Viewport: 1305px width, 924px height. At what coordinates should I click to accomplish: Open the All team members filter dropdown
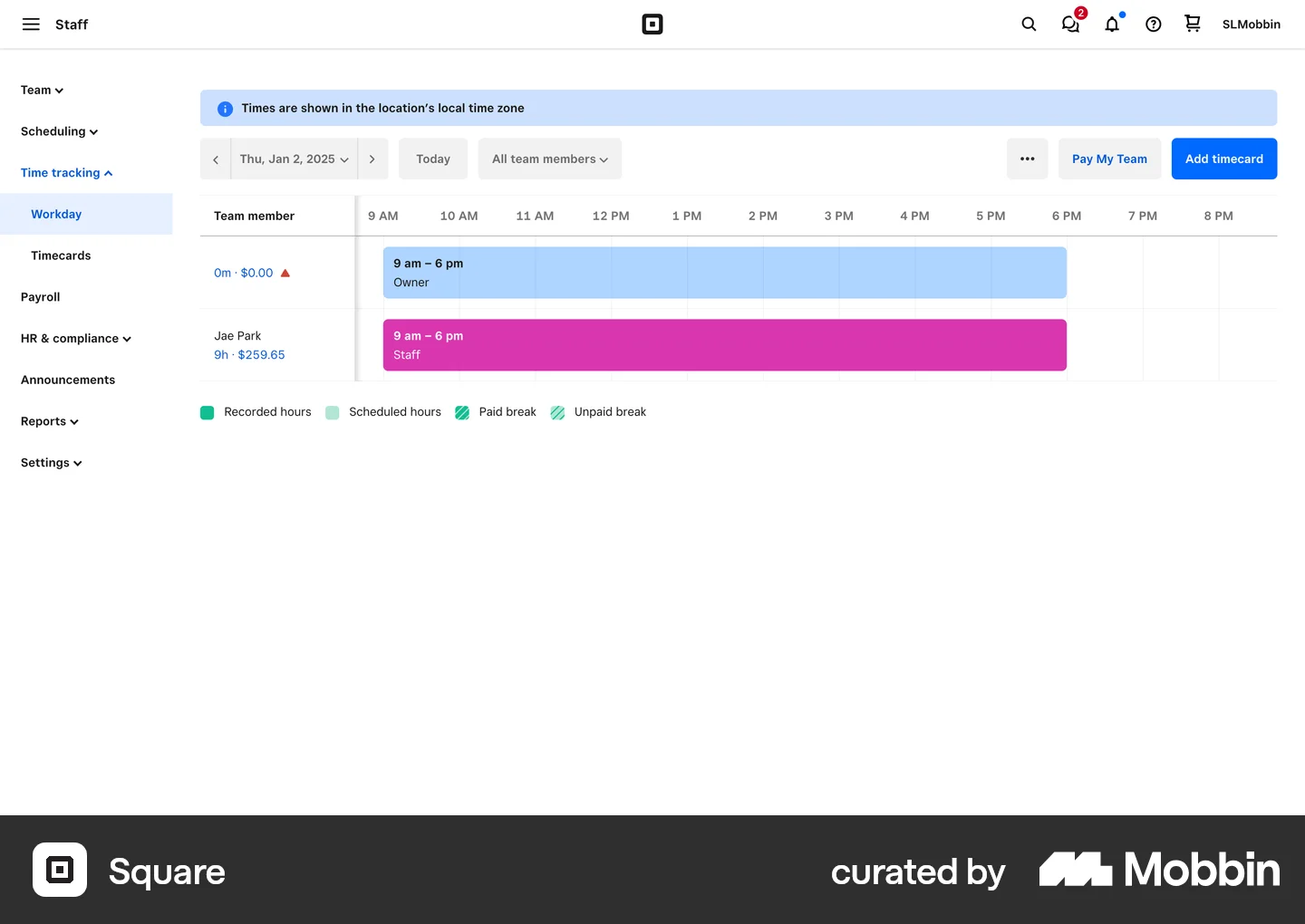[550, 159]
